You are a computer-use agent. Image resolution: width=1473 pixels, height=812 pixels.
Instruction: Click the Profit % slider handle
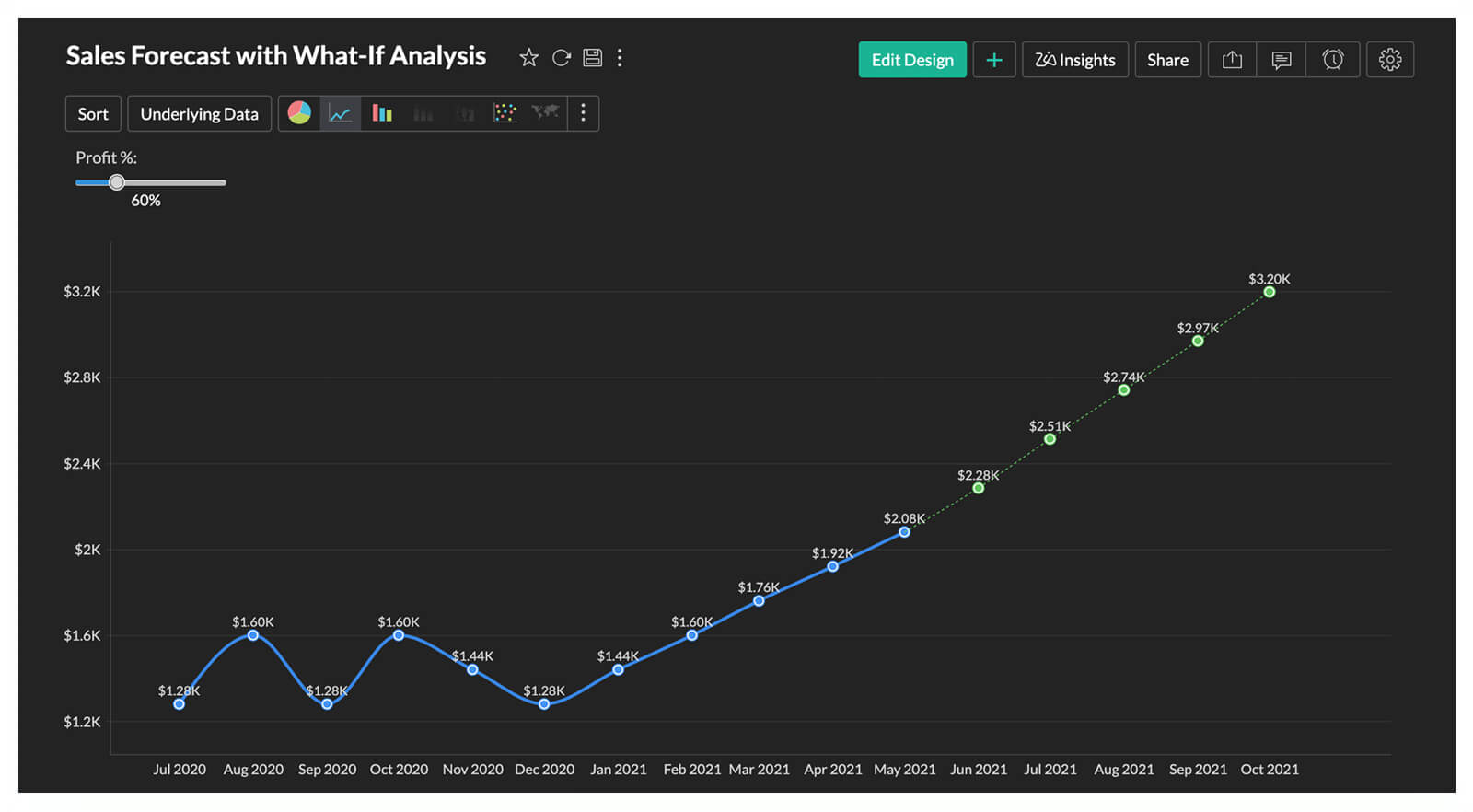pyautogui.click(x=117, y=182)
